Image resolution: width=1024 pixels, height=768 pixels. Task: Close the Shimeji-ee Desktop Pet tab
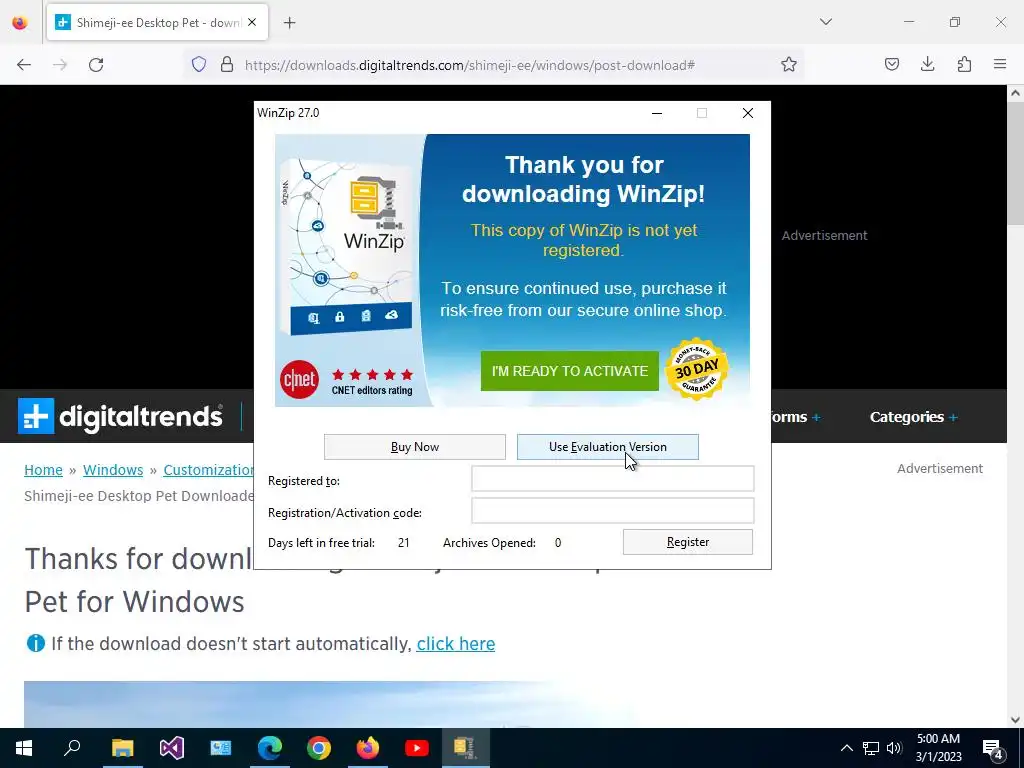[252, 22]
